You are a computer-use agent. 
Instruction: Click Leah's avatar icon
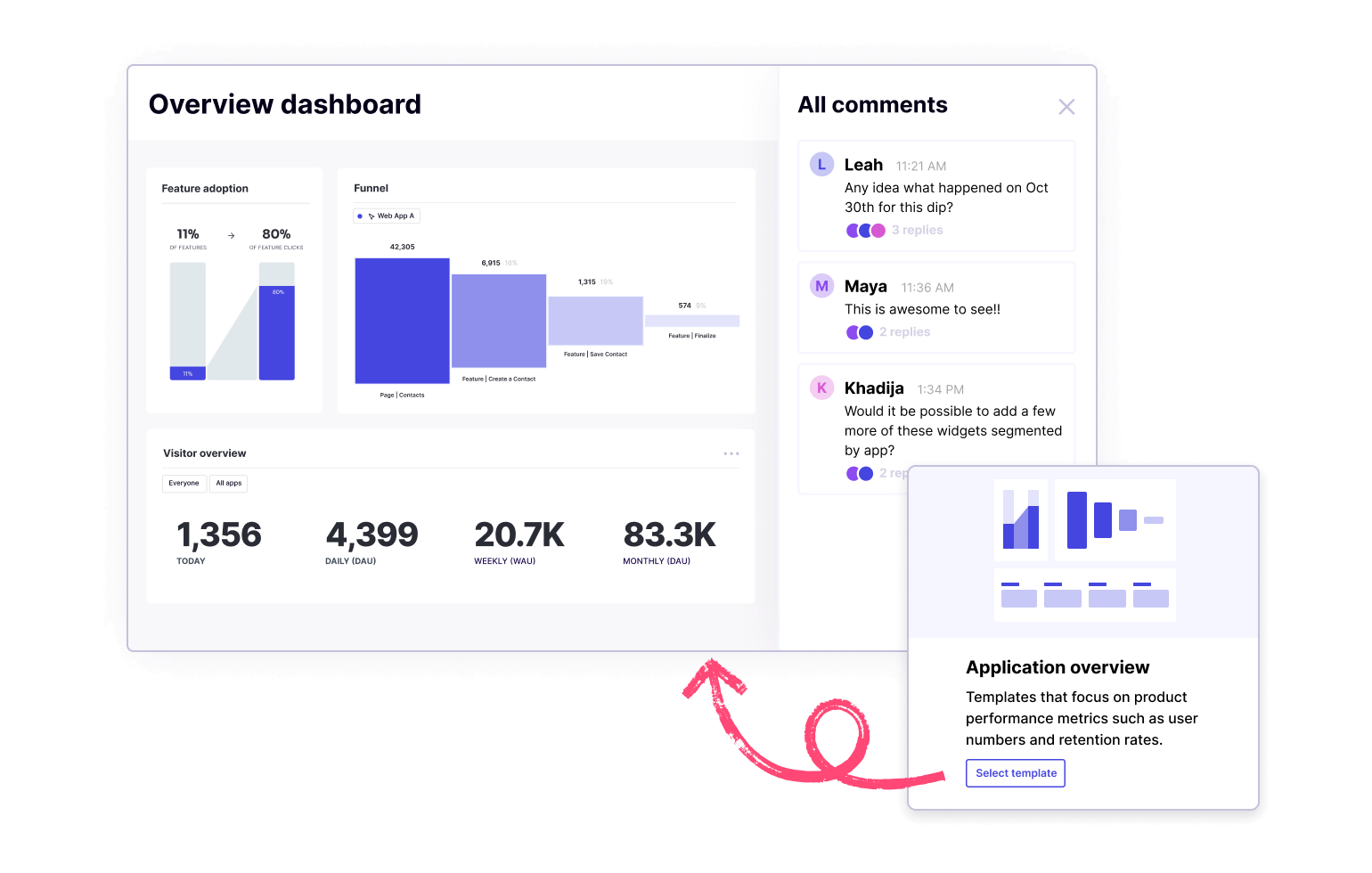[x=821, y=165]
